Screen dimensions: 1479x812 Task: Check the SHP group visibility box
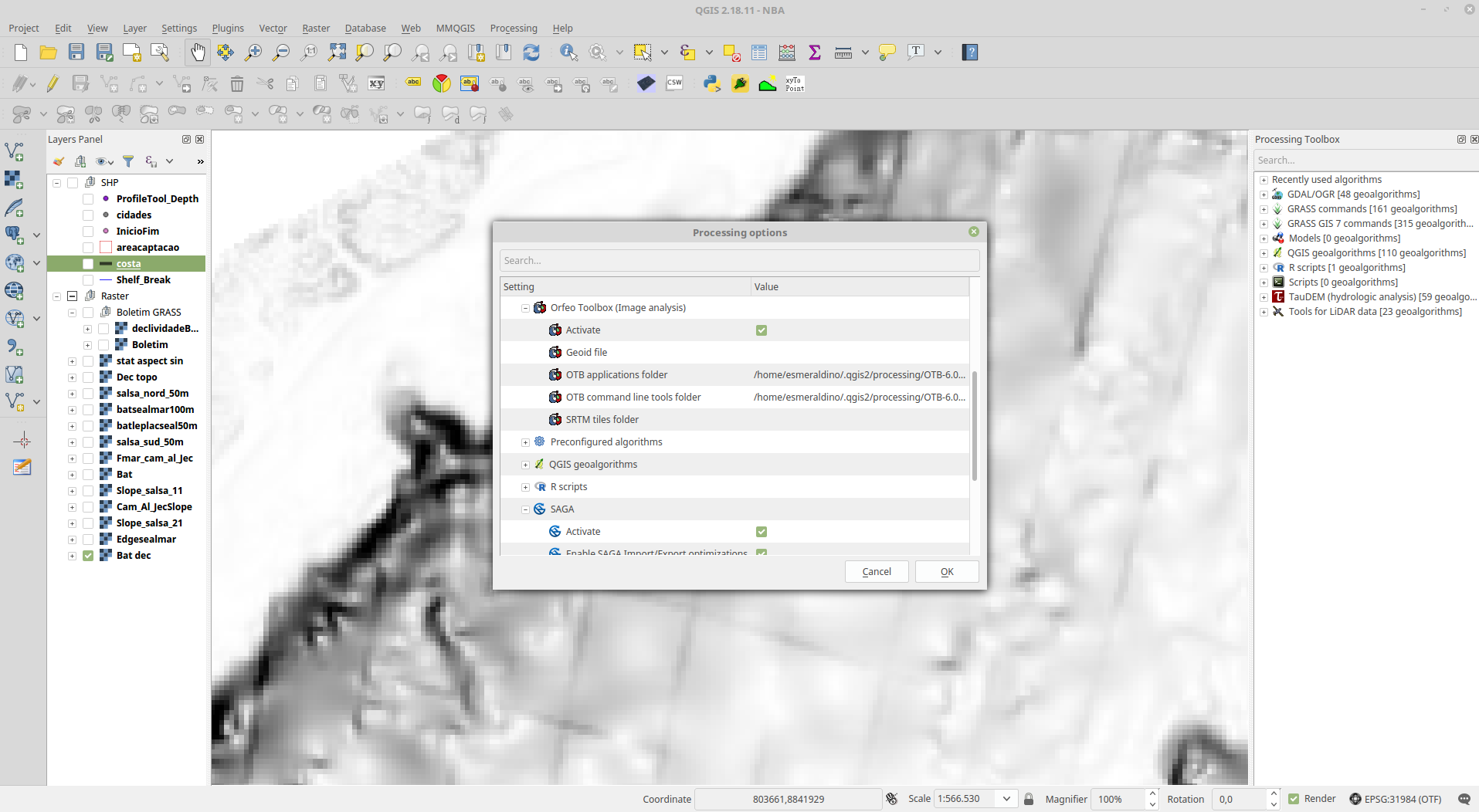(73, 183)
